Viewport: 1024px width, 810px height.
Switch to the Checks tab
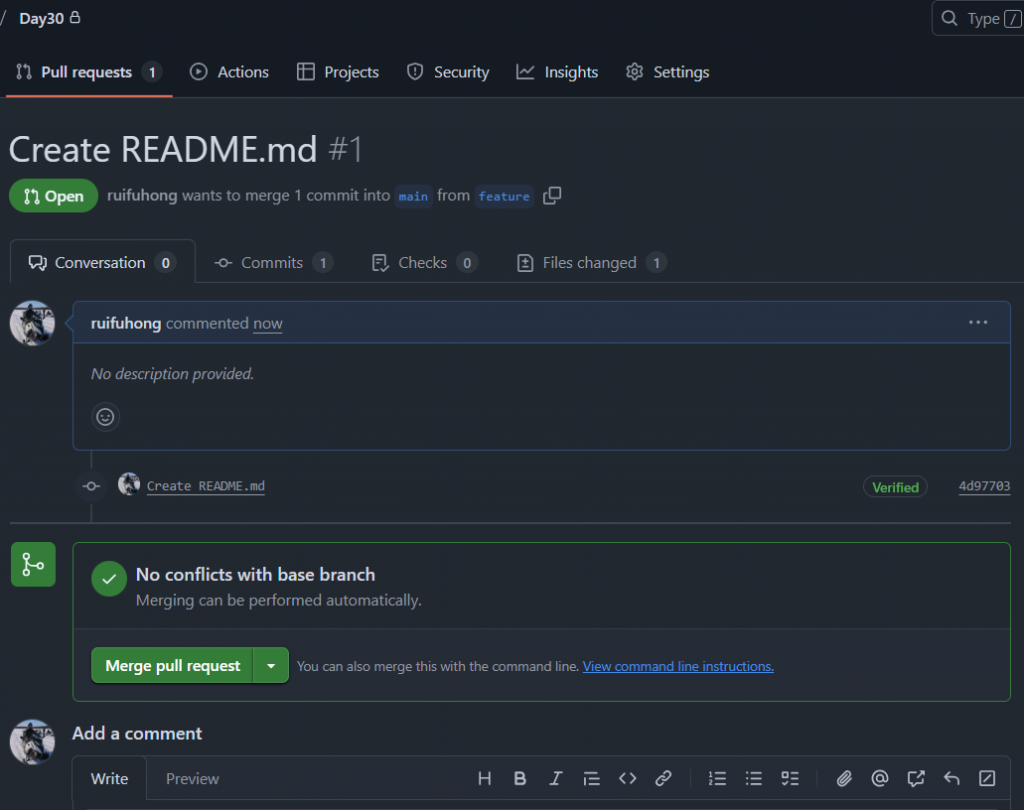(x=424, y=263)
